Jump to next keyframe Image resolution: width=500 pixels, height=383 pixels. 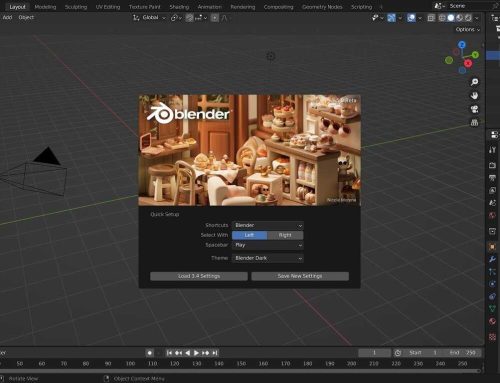206,353
